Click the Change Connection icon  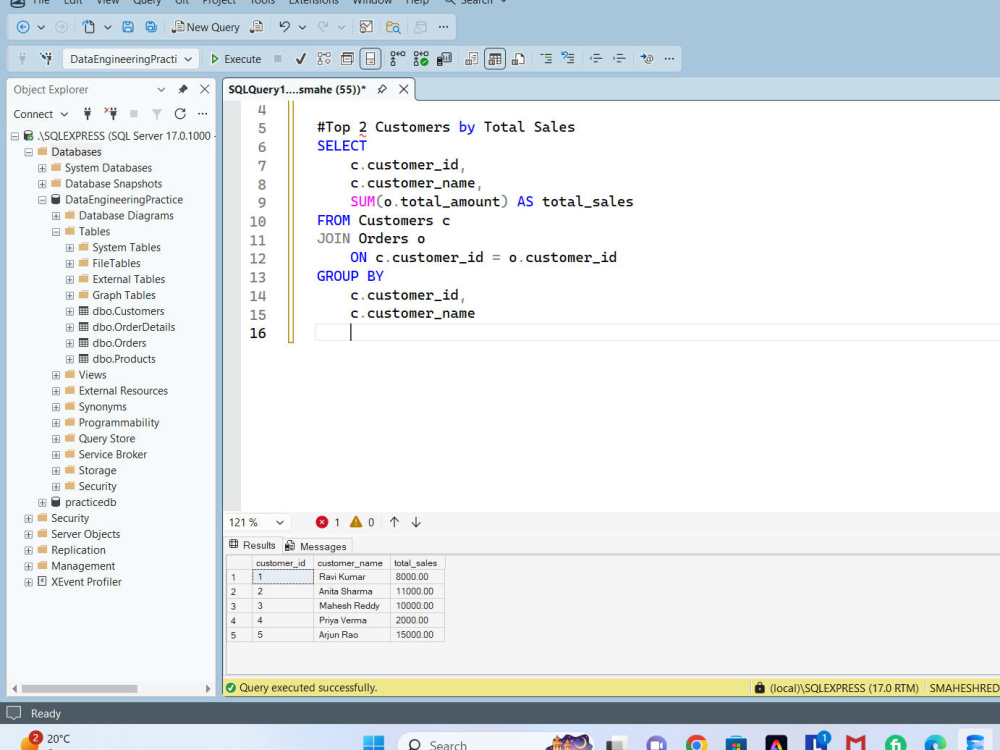click(45, 59)
